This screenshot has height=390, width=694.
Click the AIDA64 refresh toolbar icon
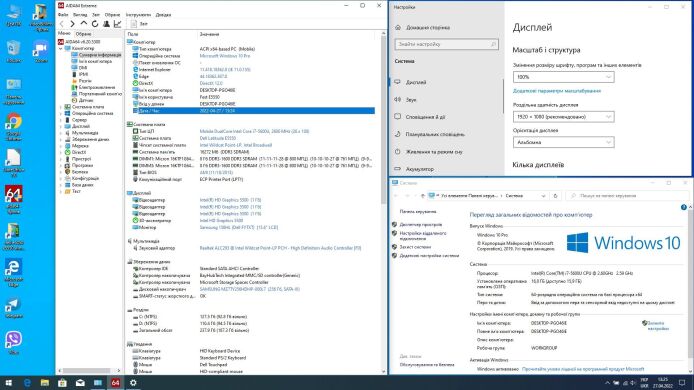[95, 24]
